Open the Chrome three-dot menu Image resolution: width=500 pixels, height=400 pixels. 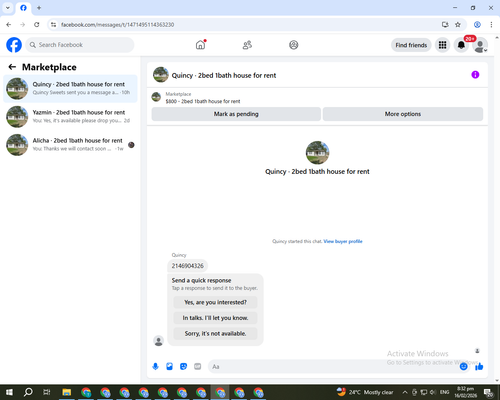(491, 25)
